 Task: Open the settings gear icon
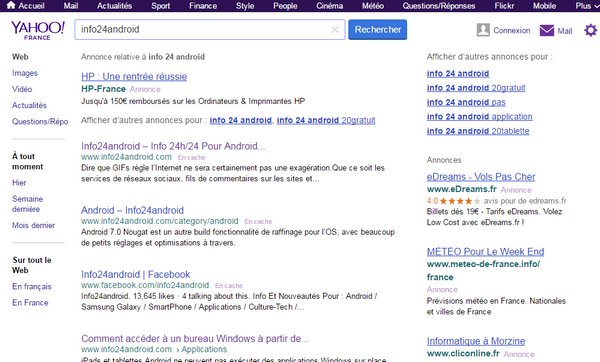coord(590,30)
